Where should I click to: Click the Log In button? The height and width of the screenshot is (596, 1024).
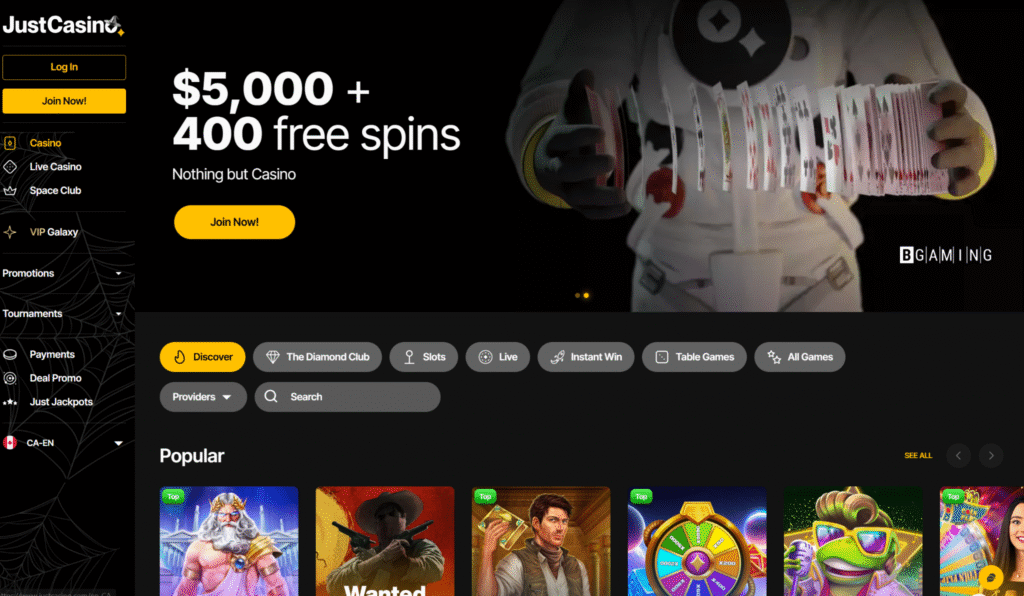click(x=64, y=67)
